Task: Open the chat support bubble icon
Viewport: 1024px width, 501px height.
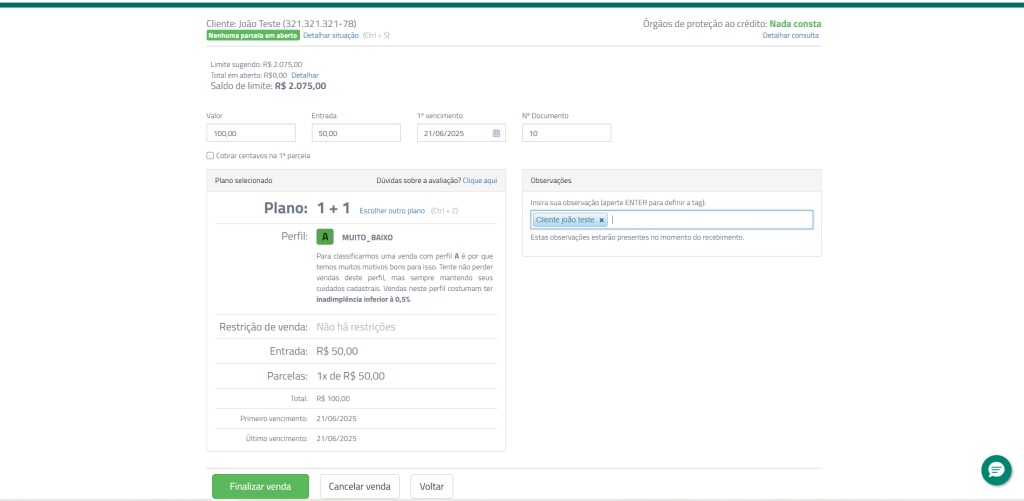Action: click(x=997, y=469)
